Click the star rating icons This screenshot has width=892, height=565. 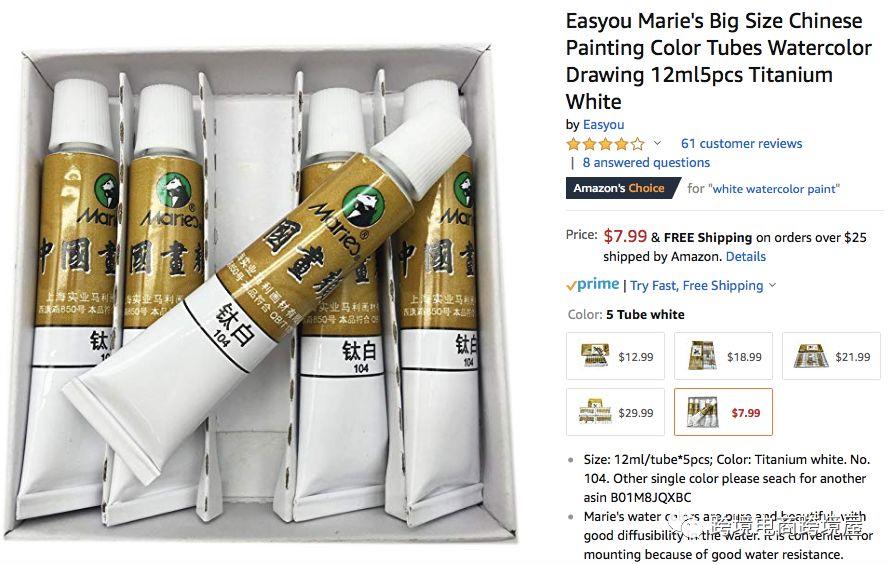[x=605, y=143]
